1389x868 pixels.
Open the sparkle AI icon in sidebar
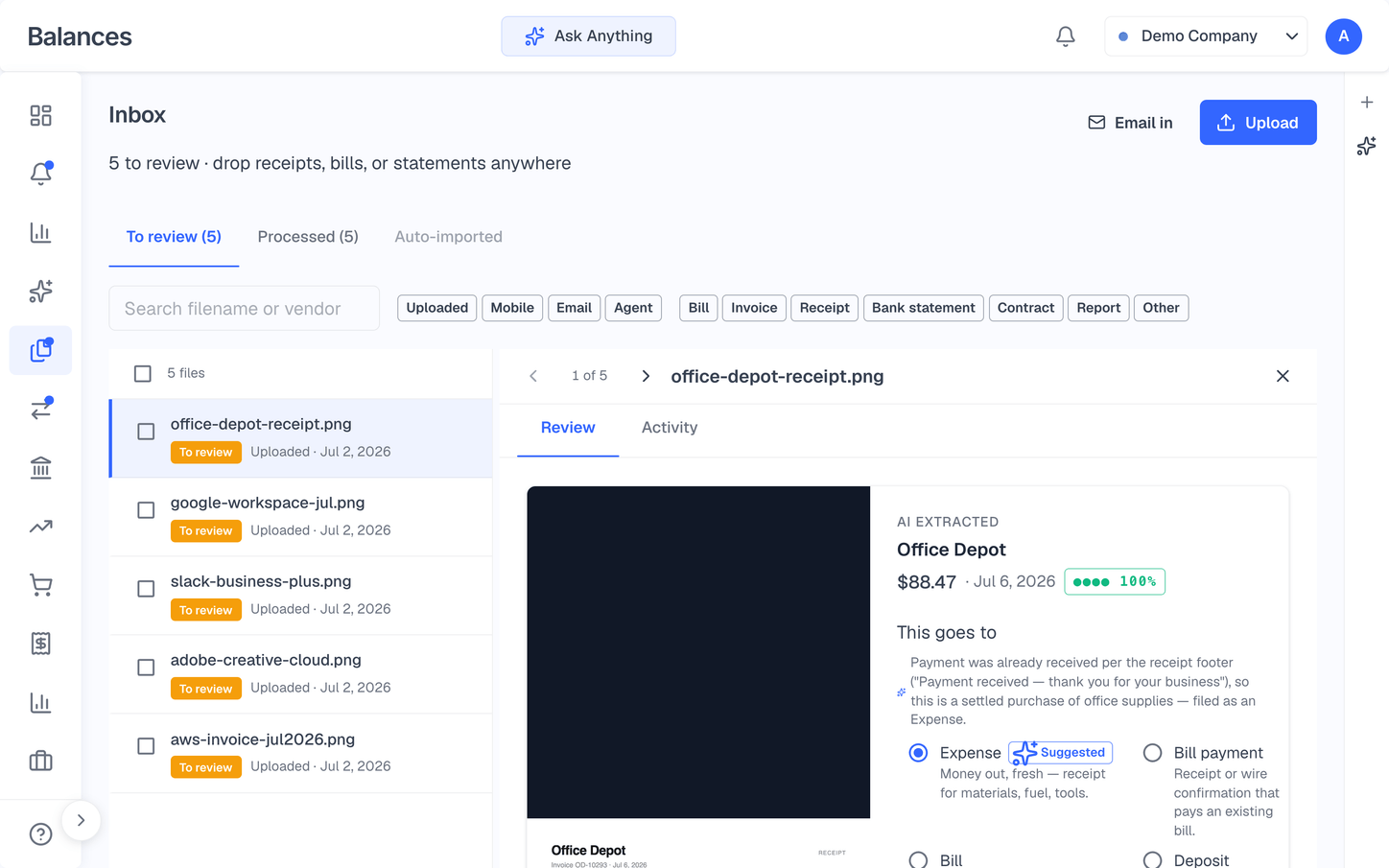click(40, 291)
